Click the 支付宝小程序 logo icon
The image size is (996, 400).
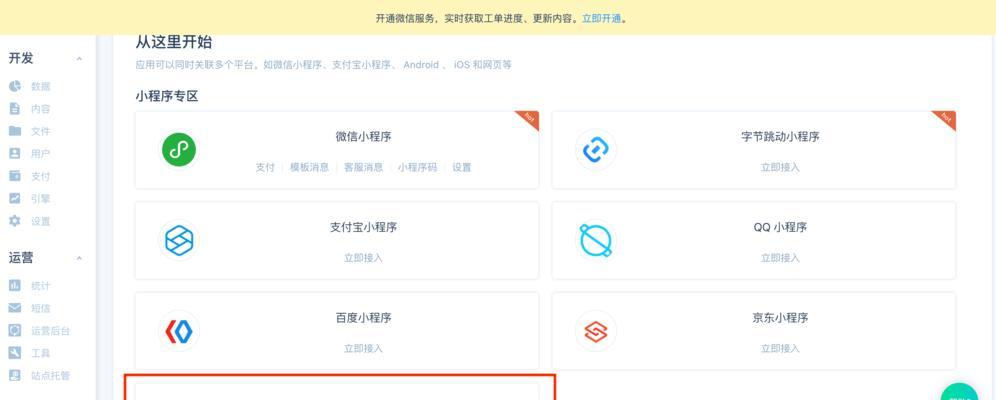pos(179,241)
